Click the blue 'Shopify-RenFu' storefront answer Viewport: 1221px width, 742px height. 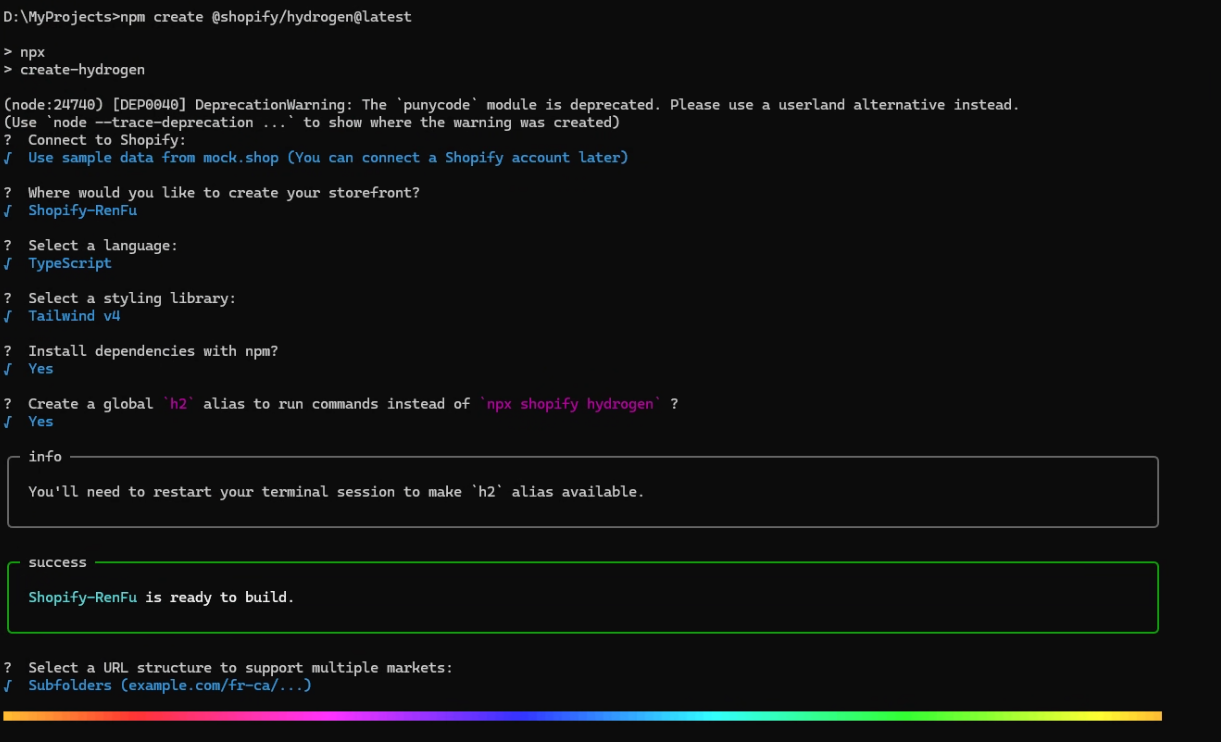click(82, 211)
